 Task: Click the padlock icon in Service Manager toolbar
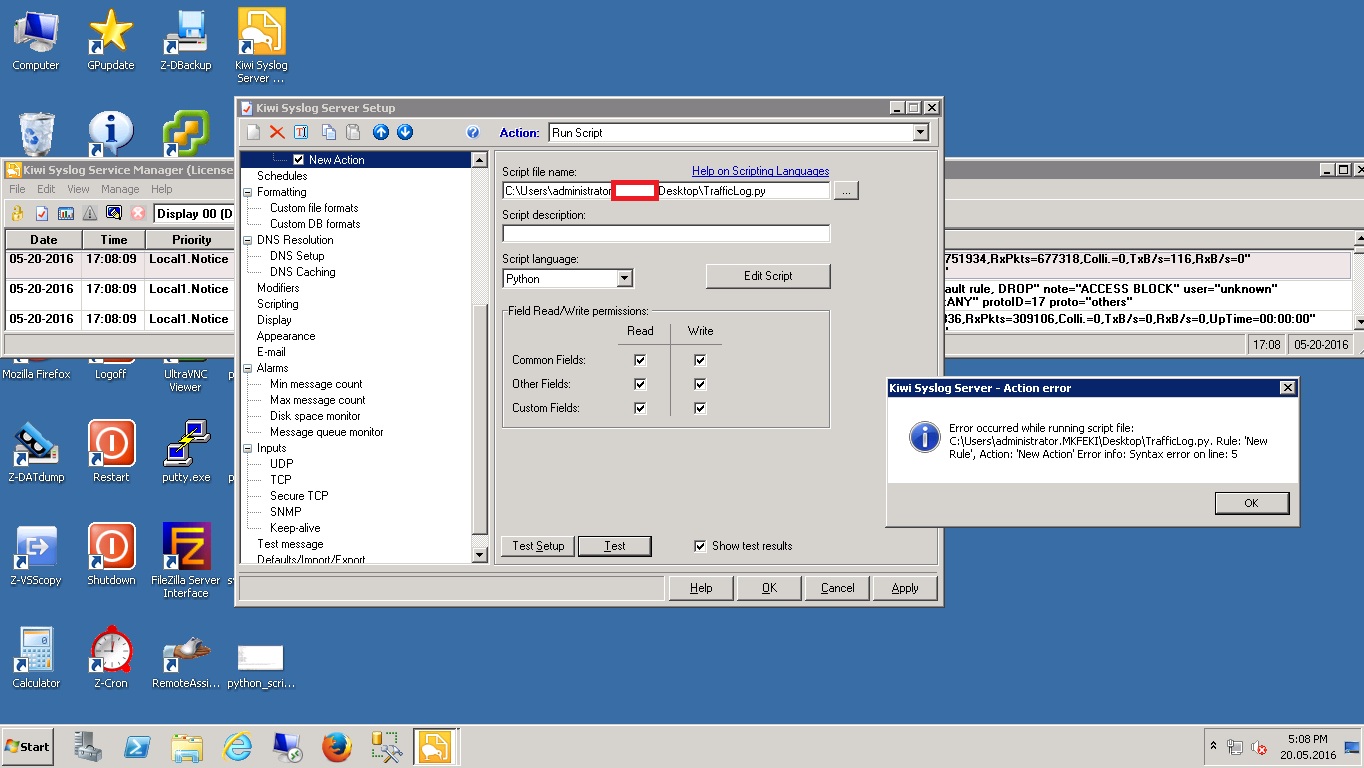tap(18, 213)
